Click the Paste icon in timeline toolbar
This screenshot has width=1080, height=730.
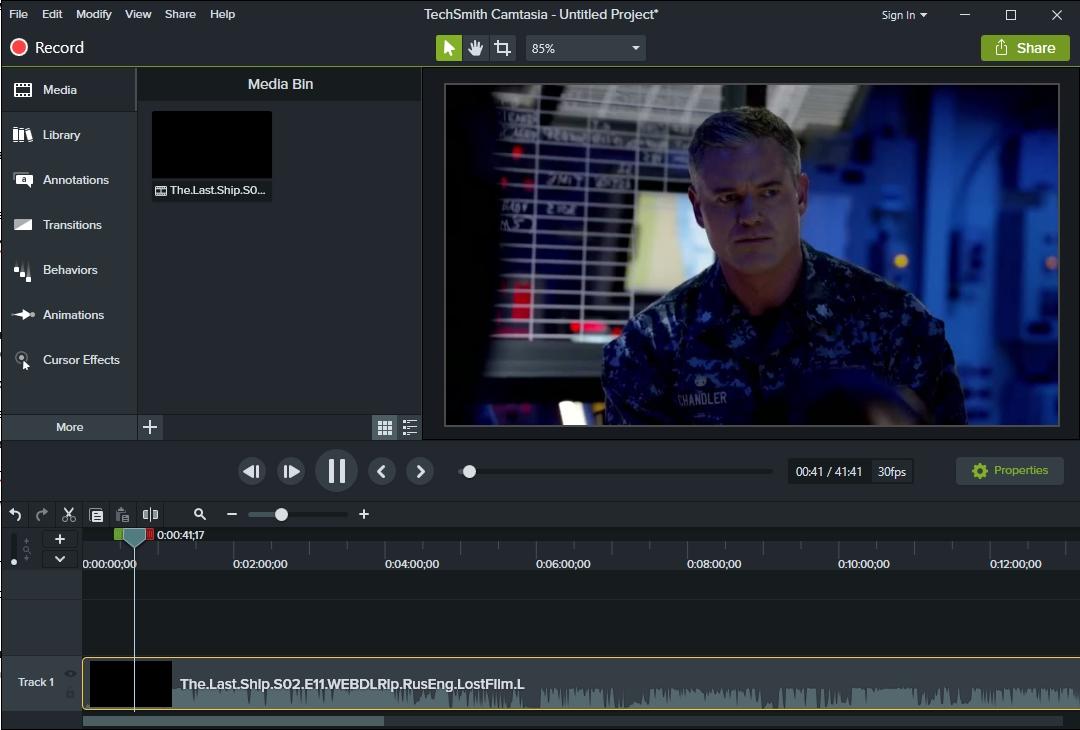click(123, 514)
